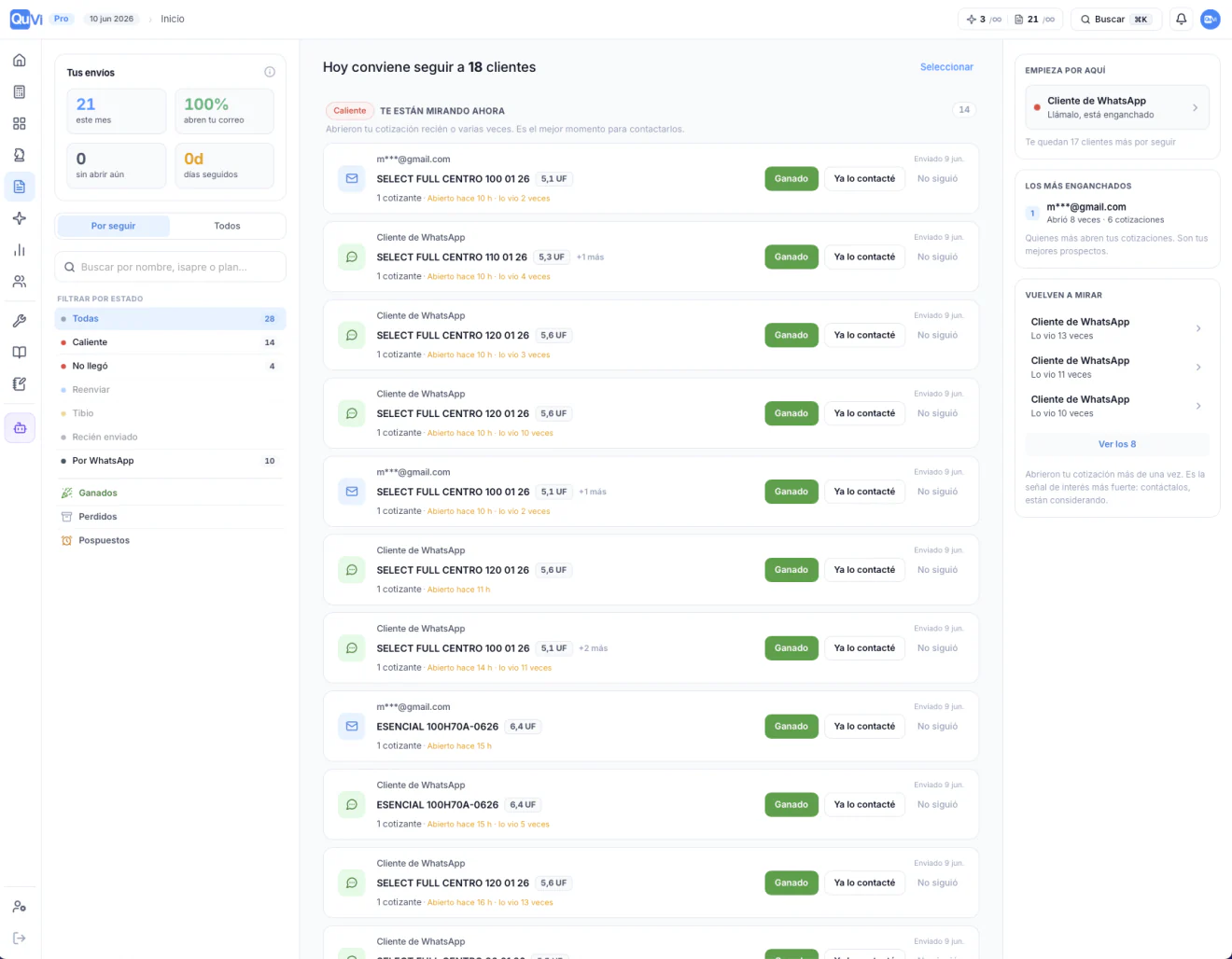Click the logout icon at sidebar bottom

[20, 938]
